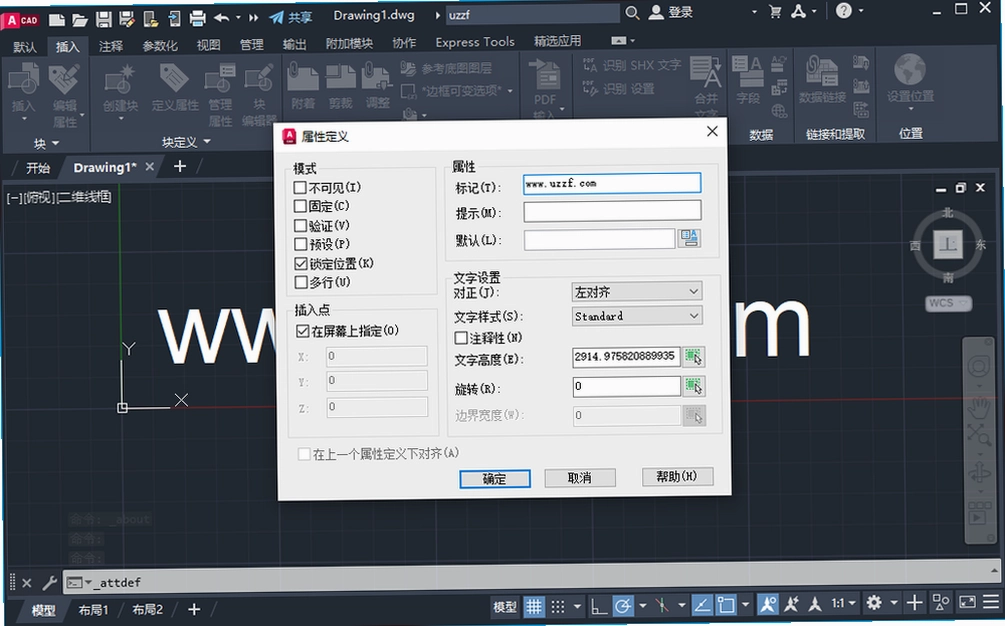Close the command line with X icon
This screenshot has width=1005, height=626.
pos(26,583)
